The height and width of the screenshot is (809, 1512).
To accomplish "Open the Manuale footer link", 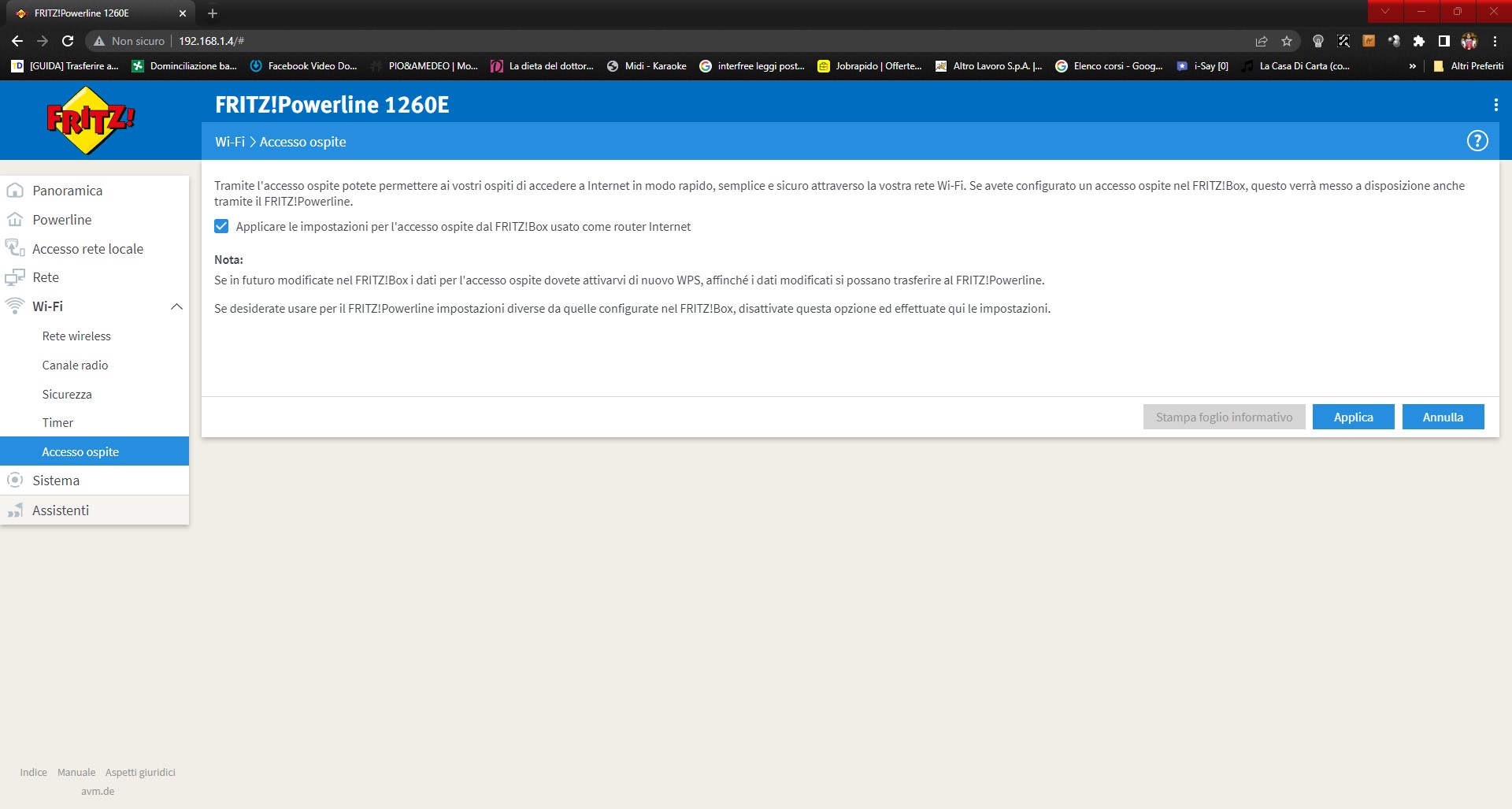I will [x=76, y=772].
